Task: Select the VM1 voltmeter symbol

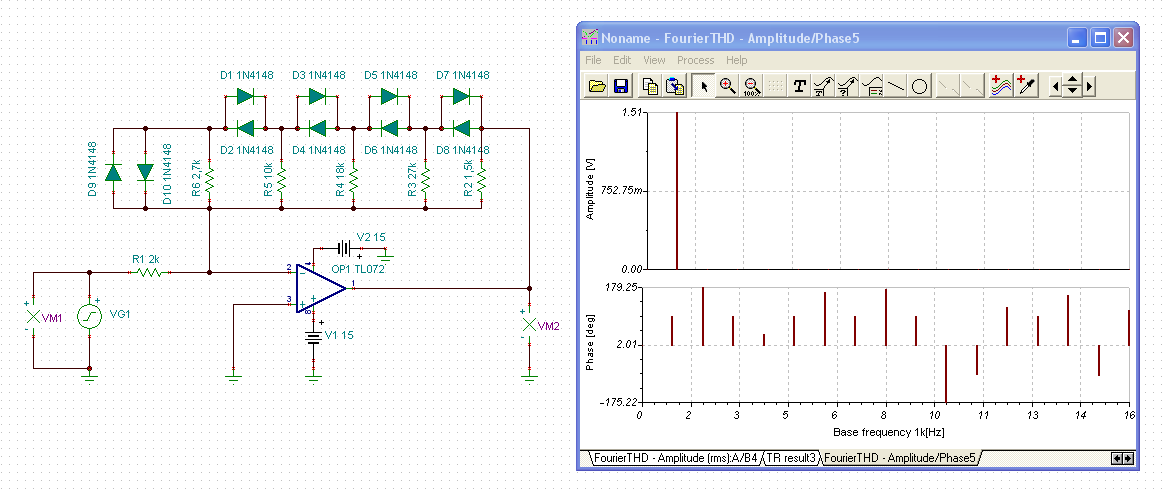Action: point(33,318)
